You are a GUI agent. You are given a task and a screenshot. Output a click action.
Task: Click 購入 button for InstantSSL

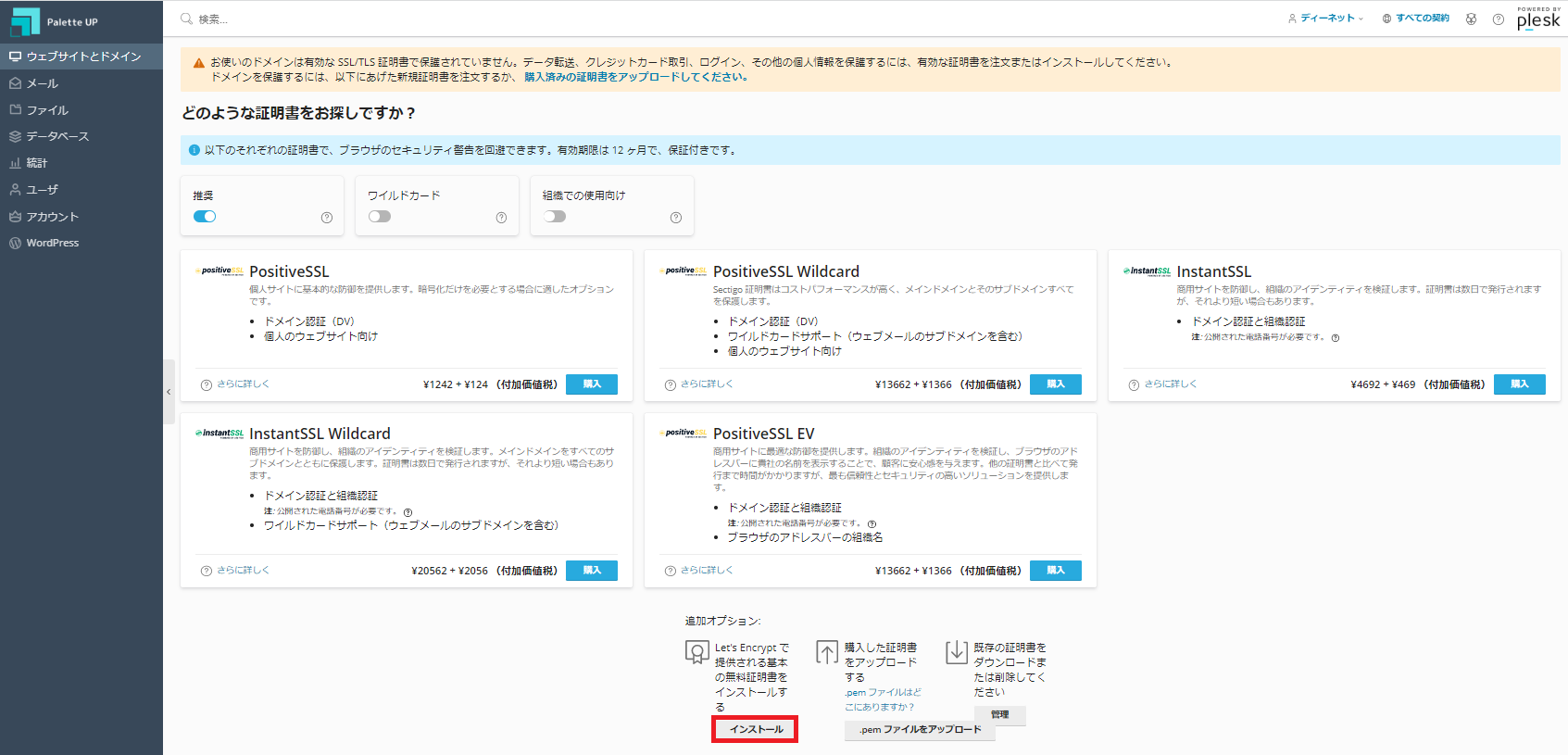1520,384
